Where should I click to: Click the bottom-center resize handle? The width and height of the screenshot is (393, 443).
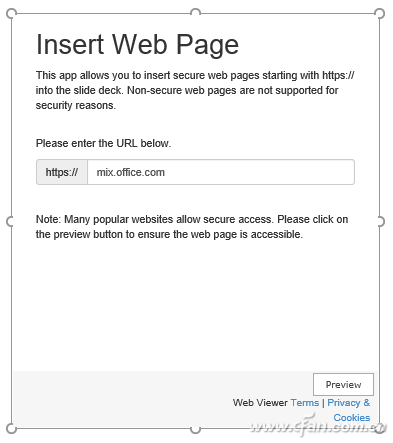195,430
